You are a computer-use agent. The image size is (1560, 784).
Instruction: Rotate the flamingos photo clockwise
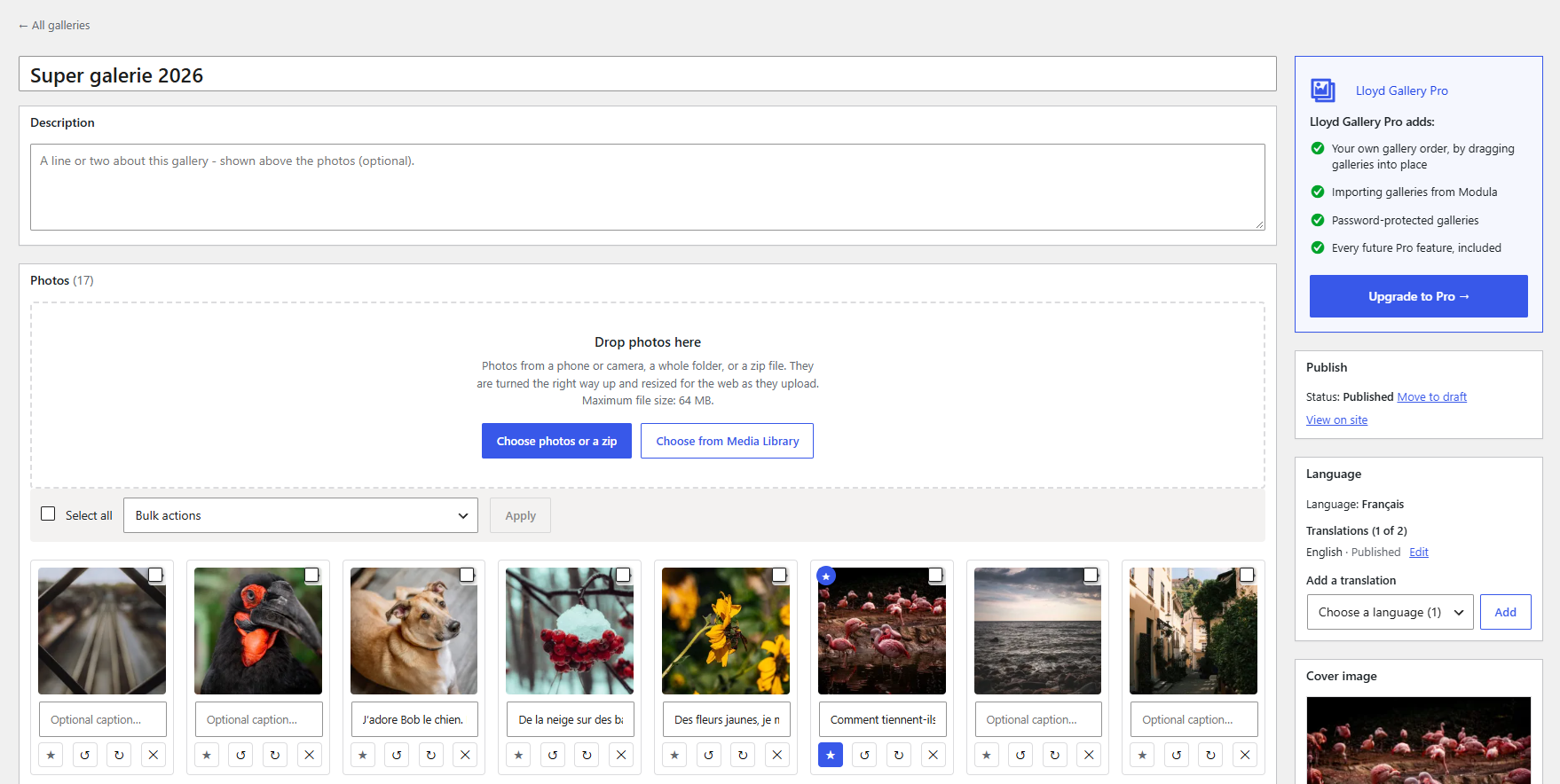[x=899, y=755]
